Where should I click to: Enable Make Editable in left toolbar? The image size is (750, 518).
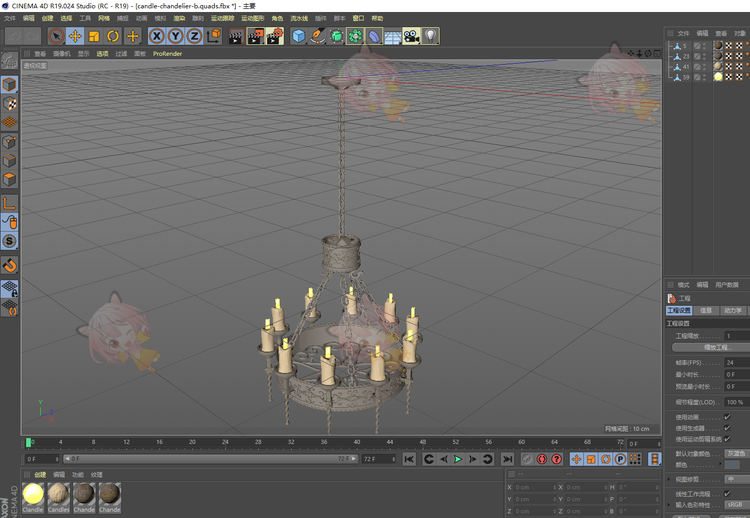(x=10, y=61)
